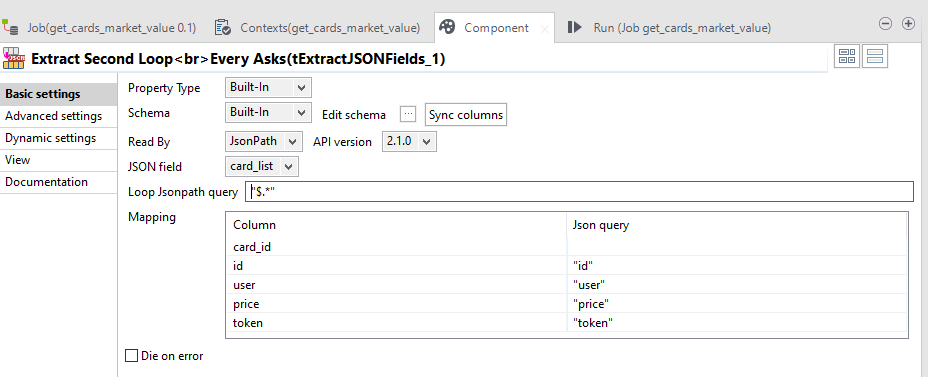Click the Component palette icon
The image size is (928, 377).
447,27
